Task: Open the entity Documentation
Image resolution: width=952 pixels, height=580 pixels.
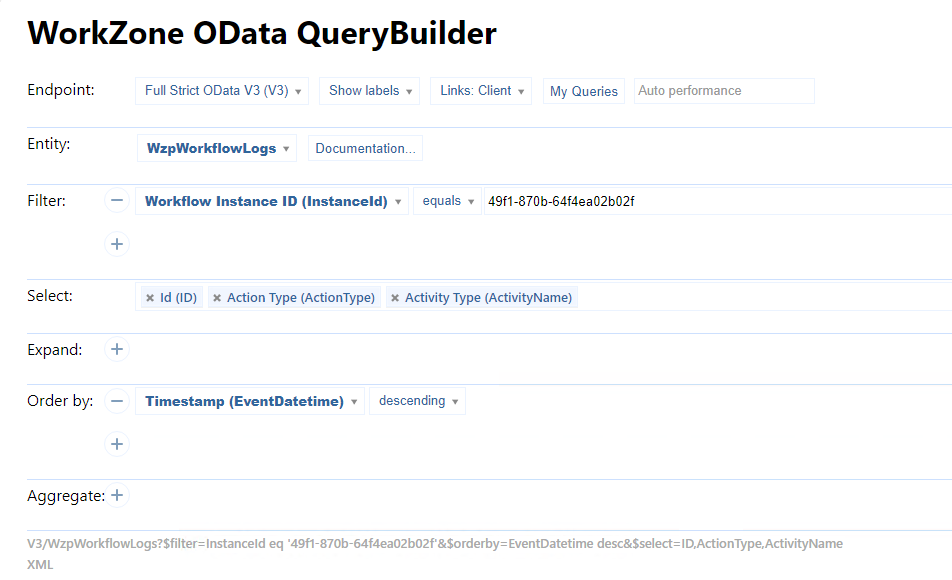Action: 365,149
